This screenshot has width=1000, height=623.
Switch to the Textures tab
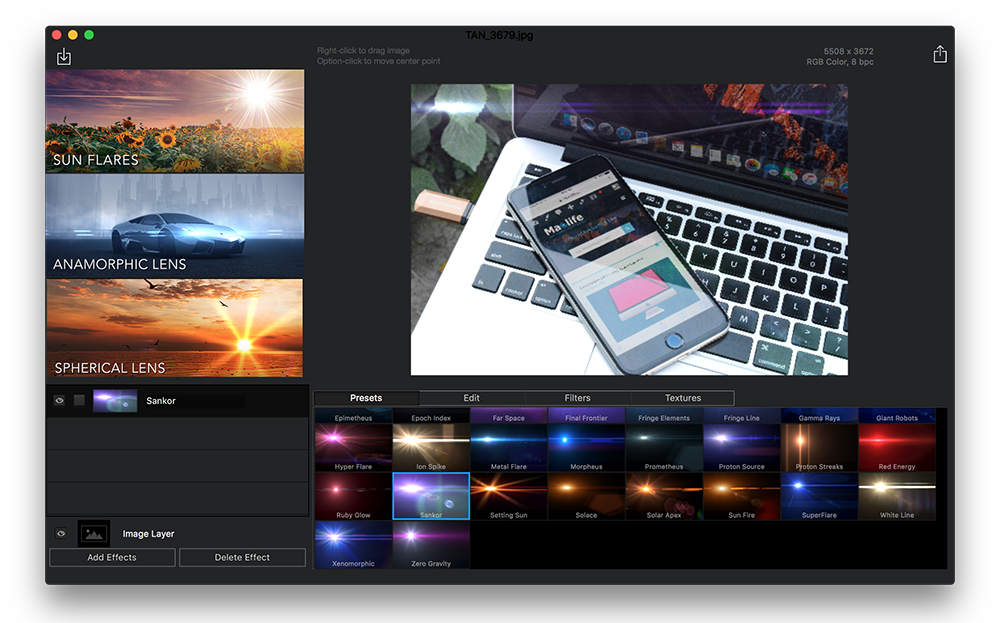tap(683, 397)
